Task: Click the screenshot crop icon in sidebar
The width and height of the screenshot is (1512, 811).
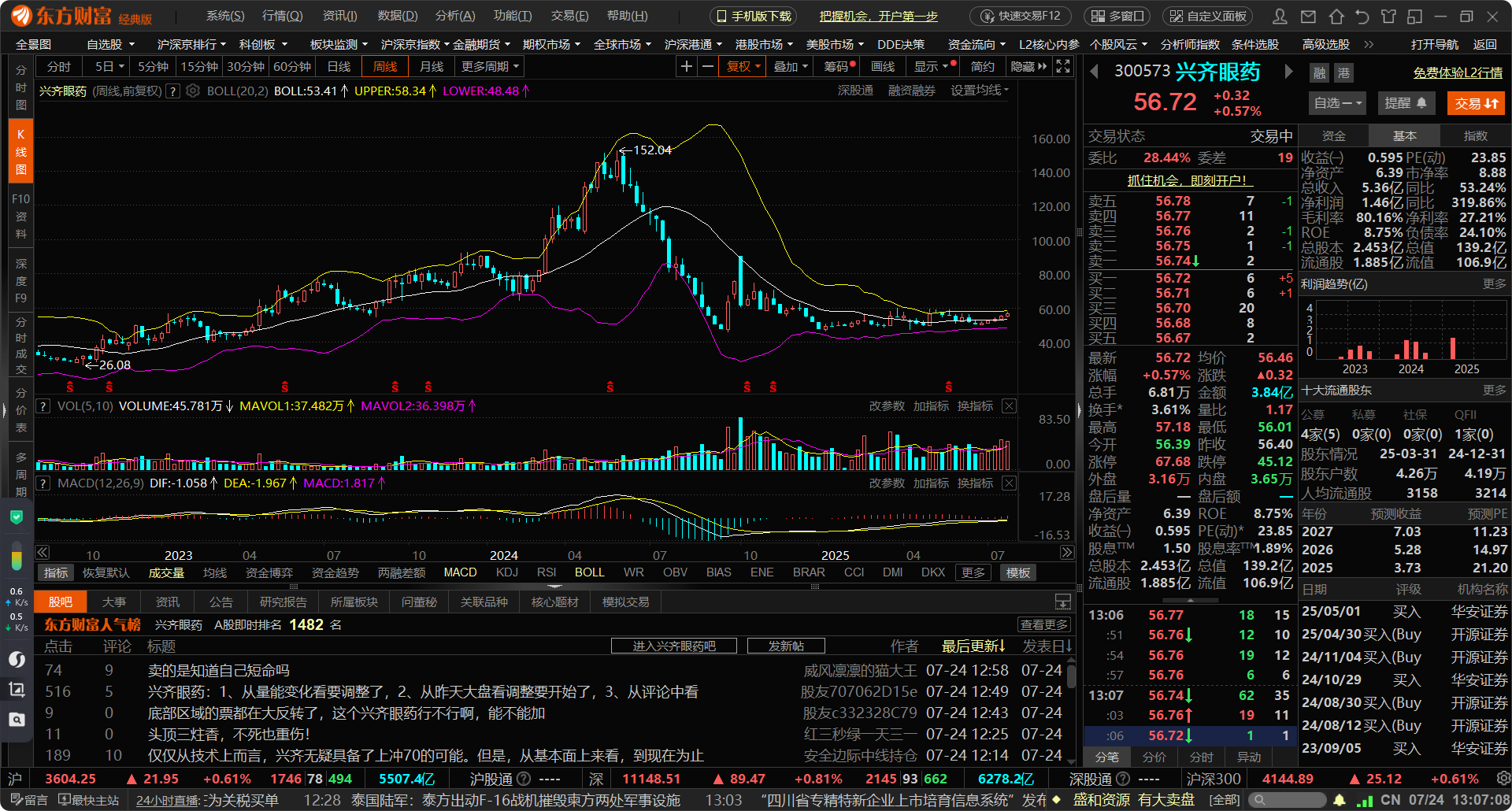Action: tap(17, 690)
